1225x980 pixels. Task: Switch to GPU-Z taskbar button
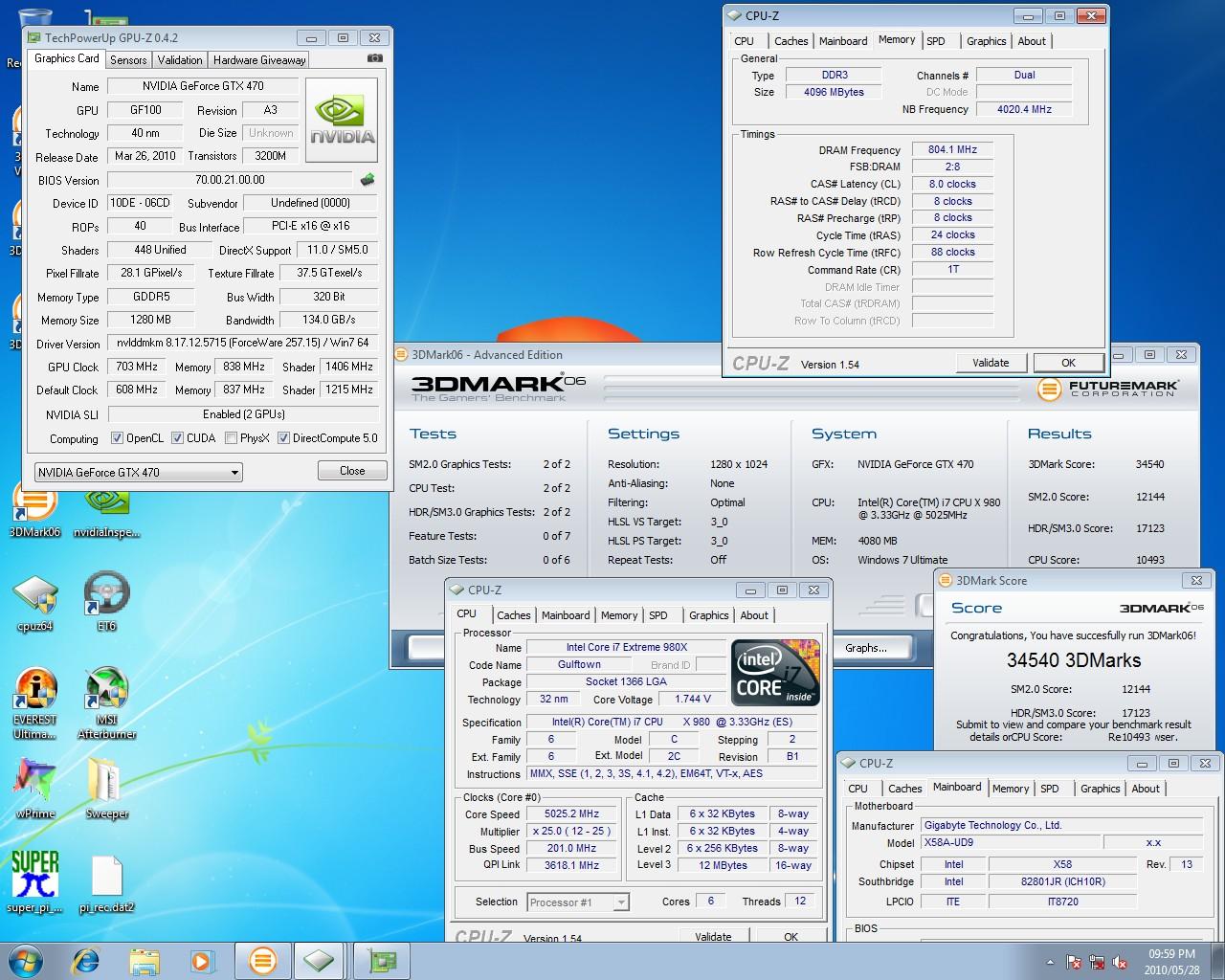pos(382,960)
